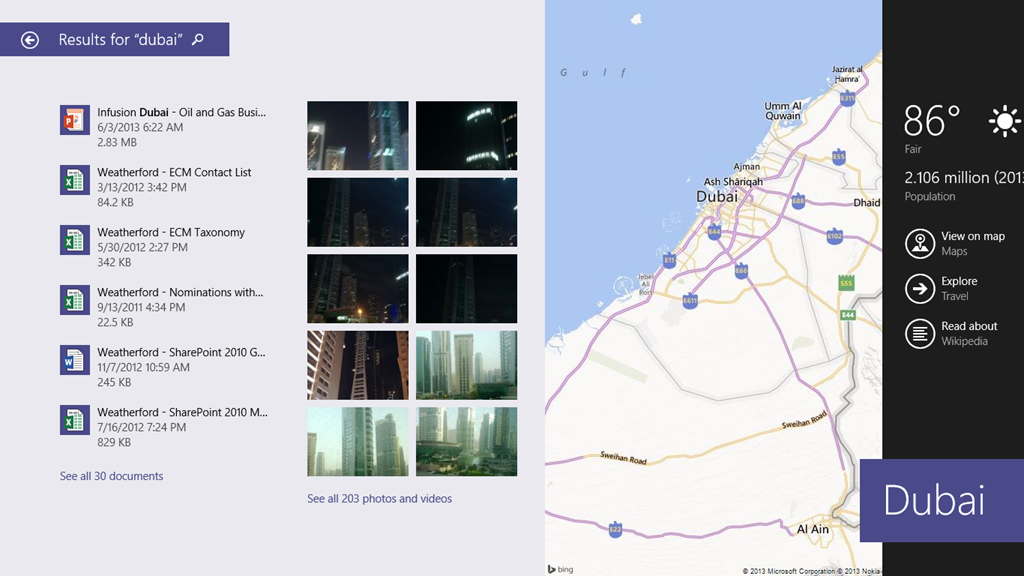The width and height of the screenshot is (1024, 576).
Task: Click the back arrow in search header
Action: (29, 40)
